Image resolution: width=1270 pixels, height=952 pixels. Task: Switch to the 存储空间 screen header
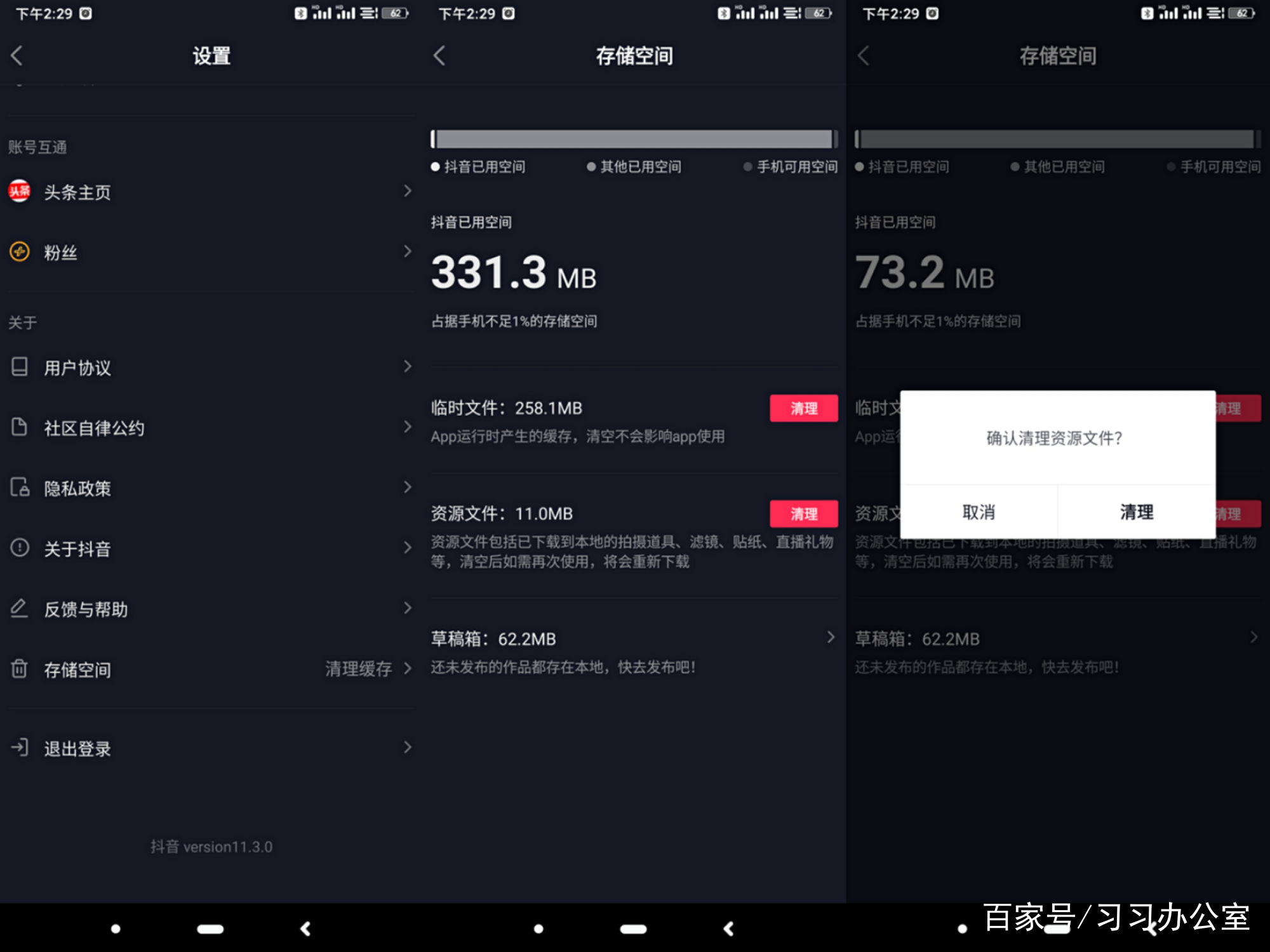634,56
